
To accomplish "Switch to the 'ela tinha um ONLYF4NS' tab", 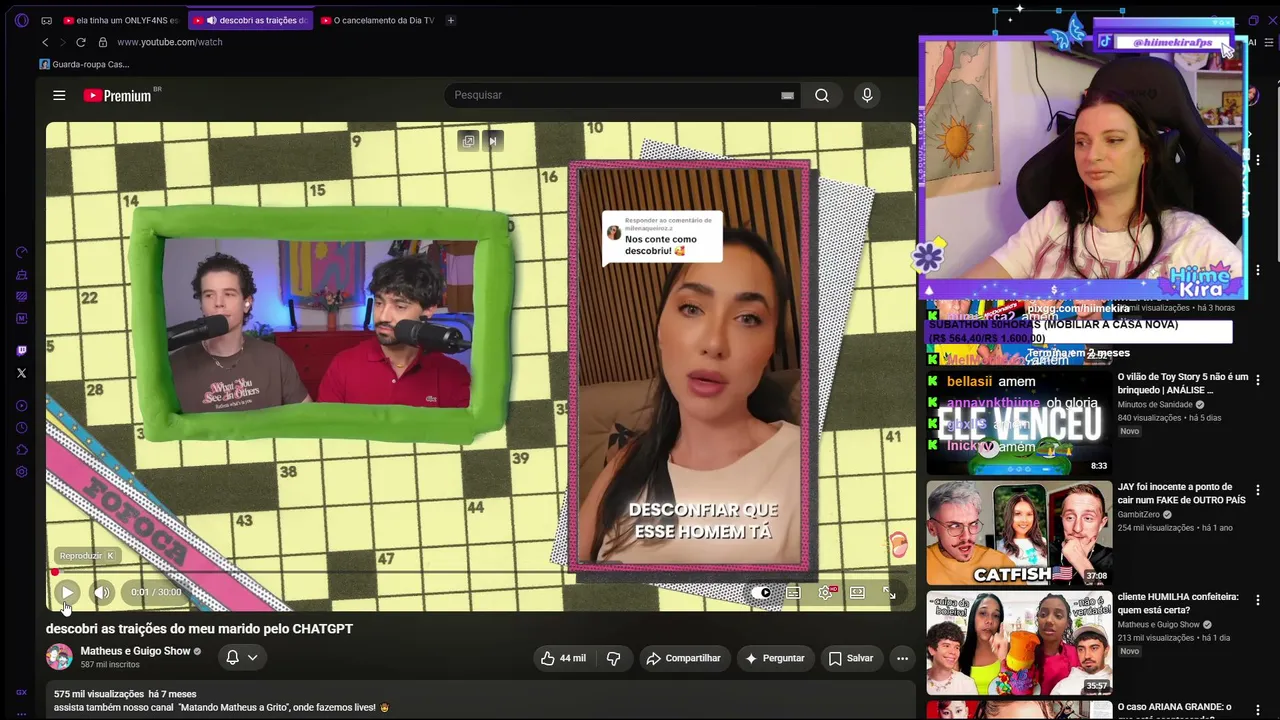I will [120, 20].
